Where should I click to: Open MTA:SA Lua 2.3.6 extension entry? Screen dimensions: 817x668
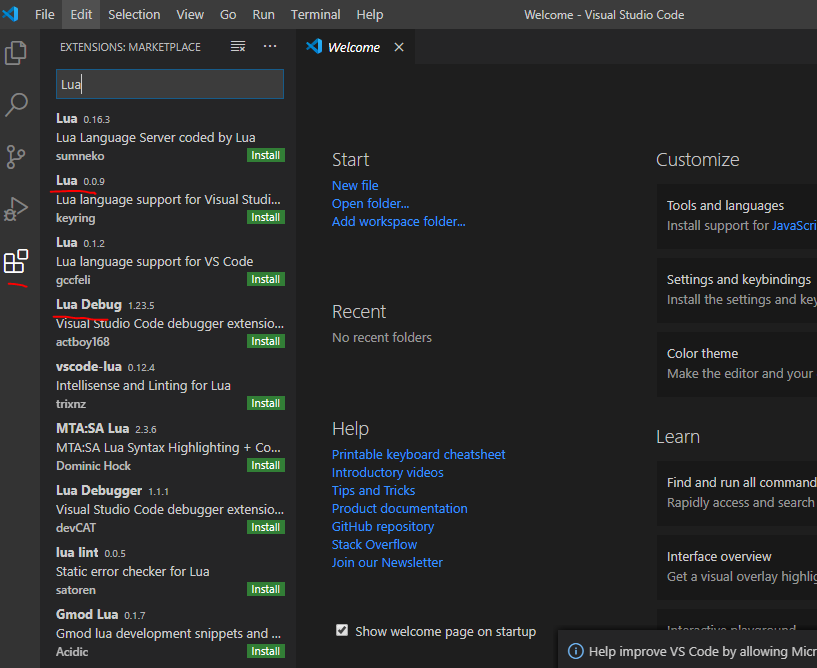(x=168, y=447)
